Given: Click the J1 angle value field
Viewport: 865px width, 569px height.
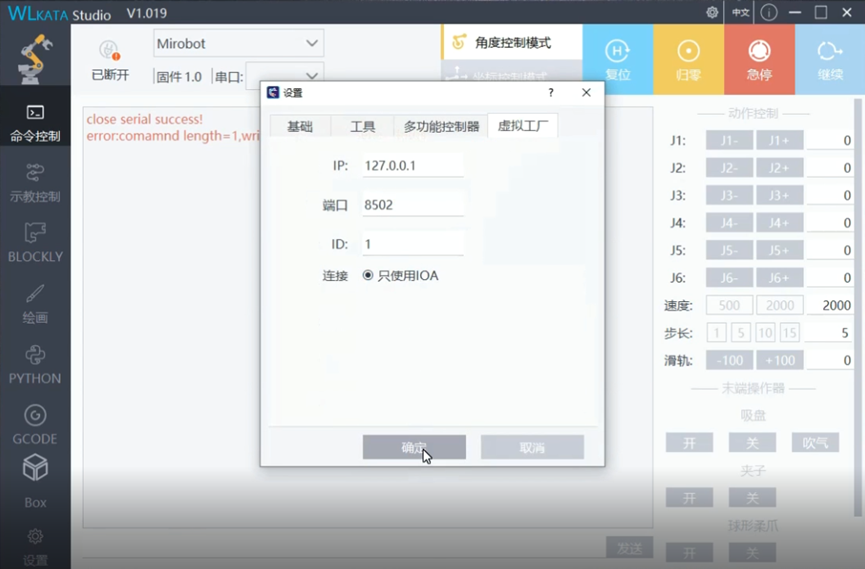Looking at the screenshot, I should (x=829, y=140).
